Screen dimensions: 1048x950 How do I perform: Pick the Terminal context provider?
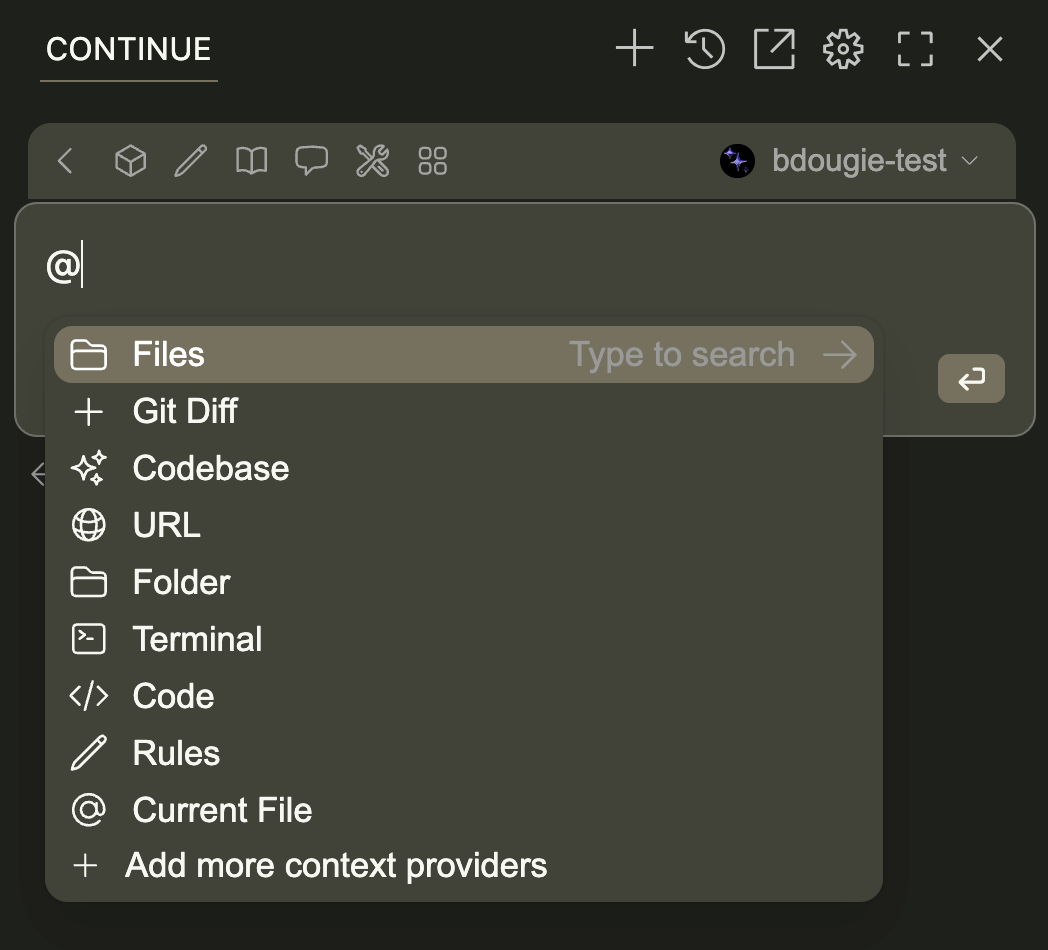click(x=197, y=639)
